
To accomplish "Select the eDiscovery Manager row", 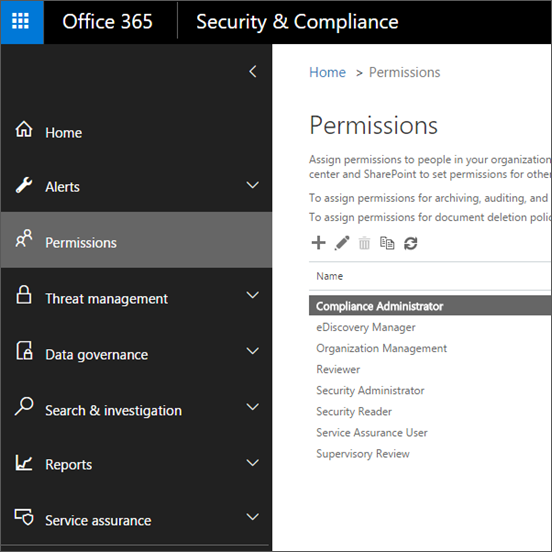I will [x=430, y=327].
